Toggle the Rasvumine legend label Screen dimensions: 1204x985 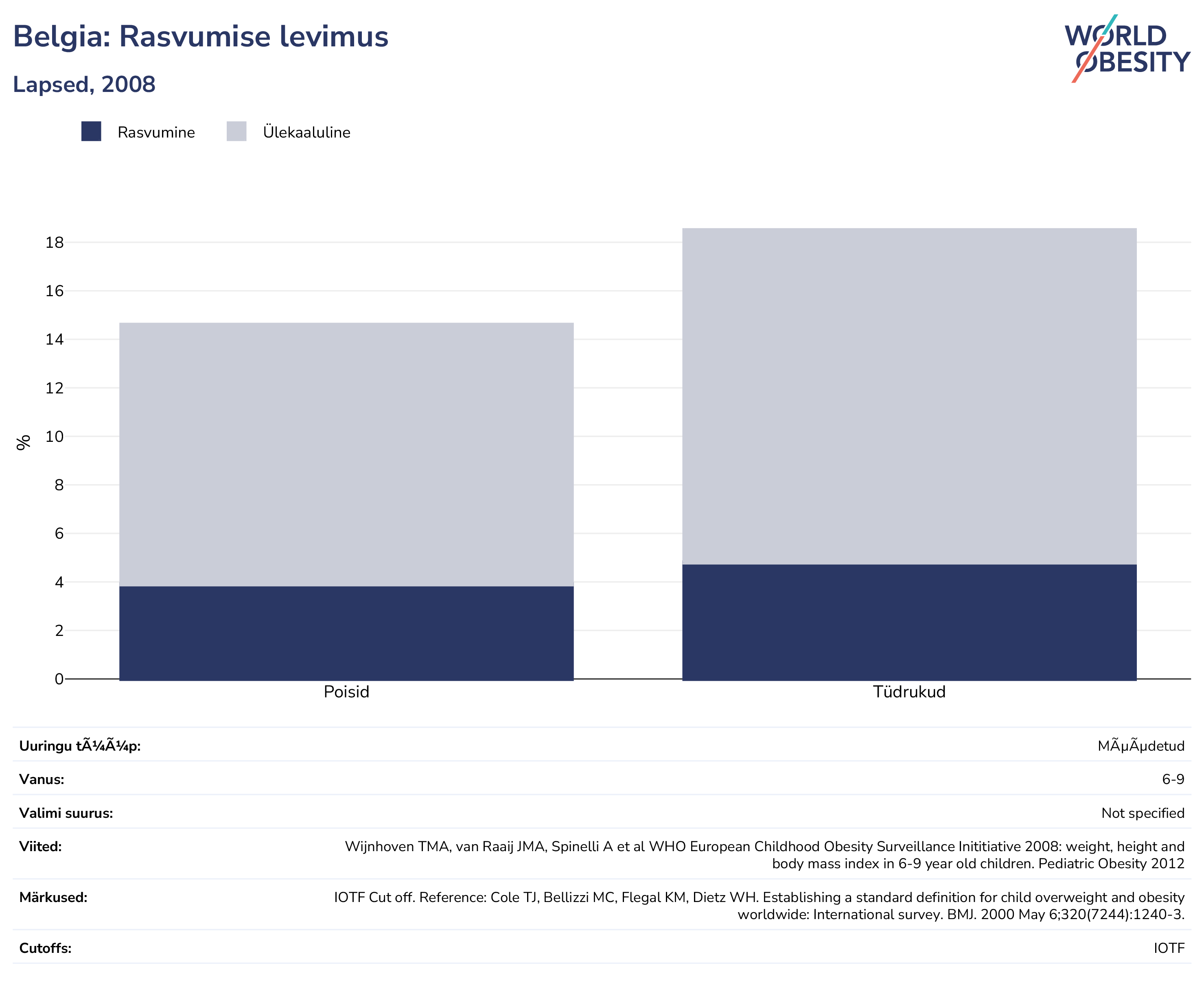coord(156,132)
